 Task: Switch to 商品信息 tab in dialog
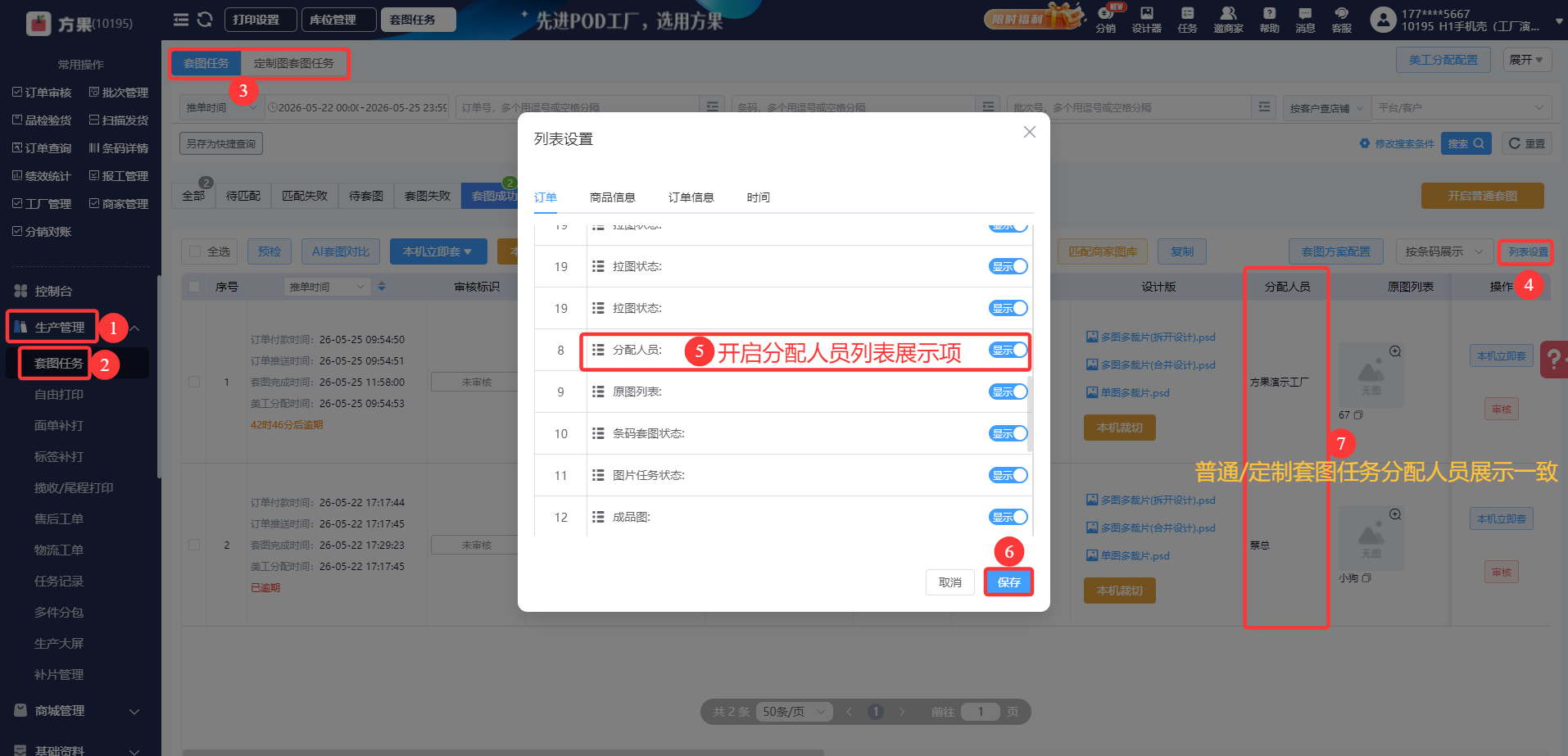tap(613, 197)
